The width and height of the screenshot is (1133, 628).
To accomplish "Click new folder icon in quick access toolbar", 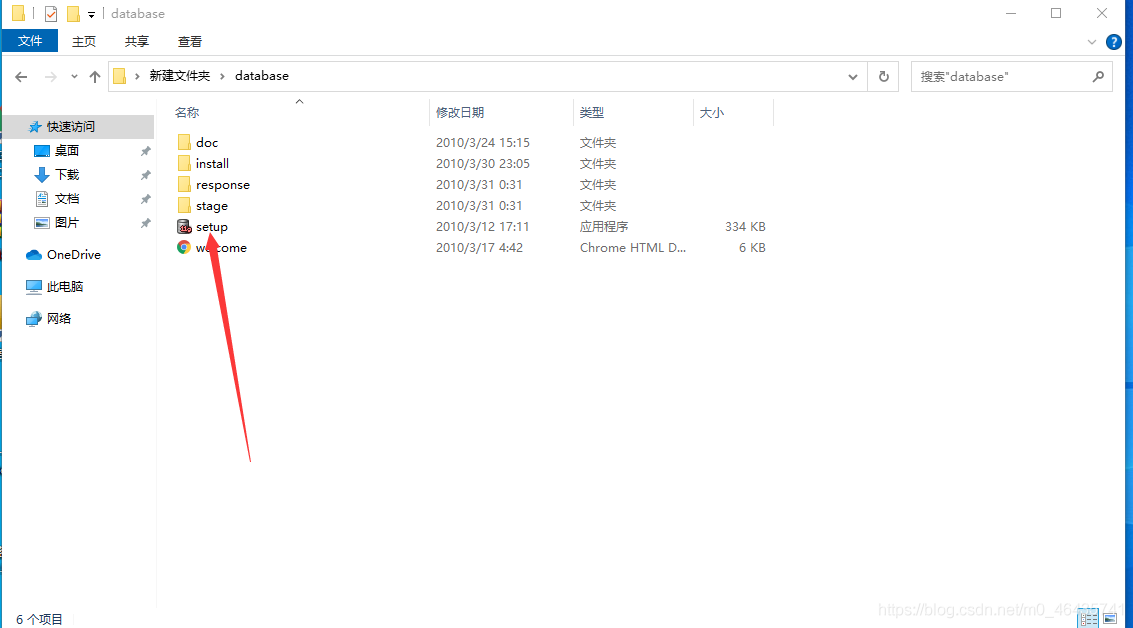I will click(x=73, y=14).
